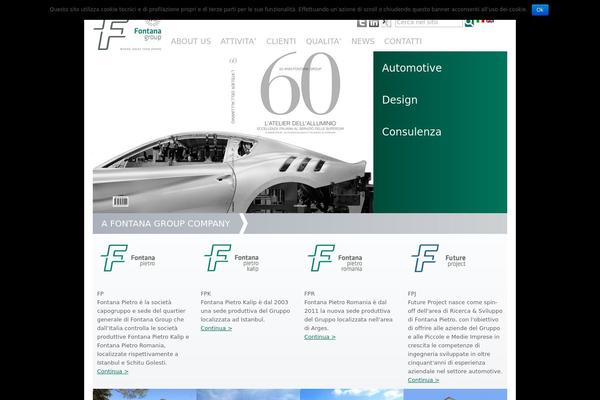Click the green search magnifier icon
The width and height of the screenshot is (600, 400).
click(x=468, y=23)
